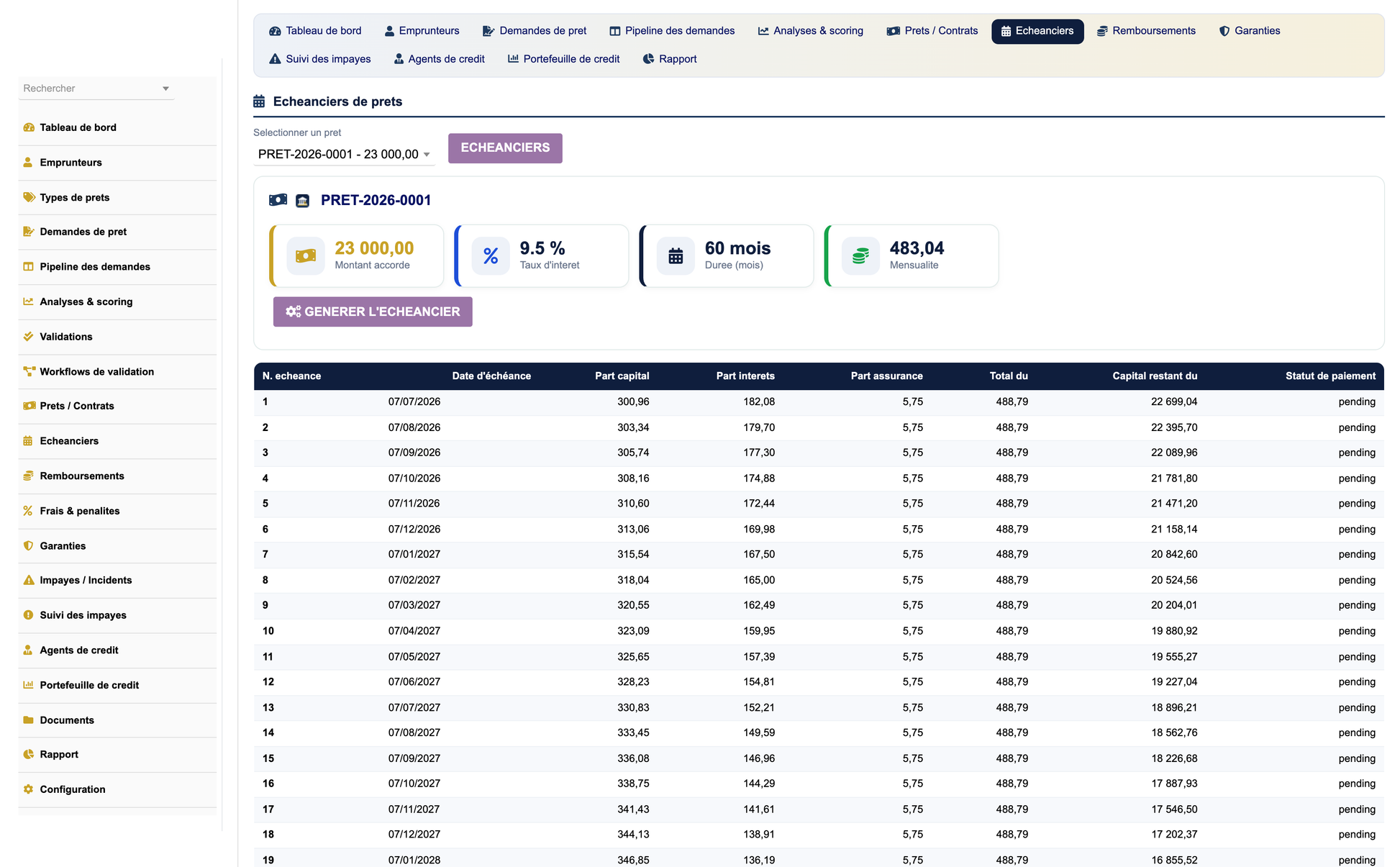Image resolution: width=1400 pixels, height=867 pixels.
Task: Open the Rechercher dropdown arrow
Action: [165, 88]
